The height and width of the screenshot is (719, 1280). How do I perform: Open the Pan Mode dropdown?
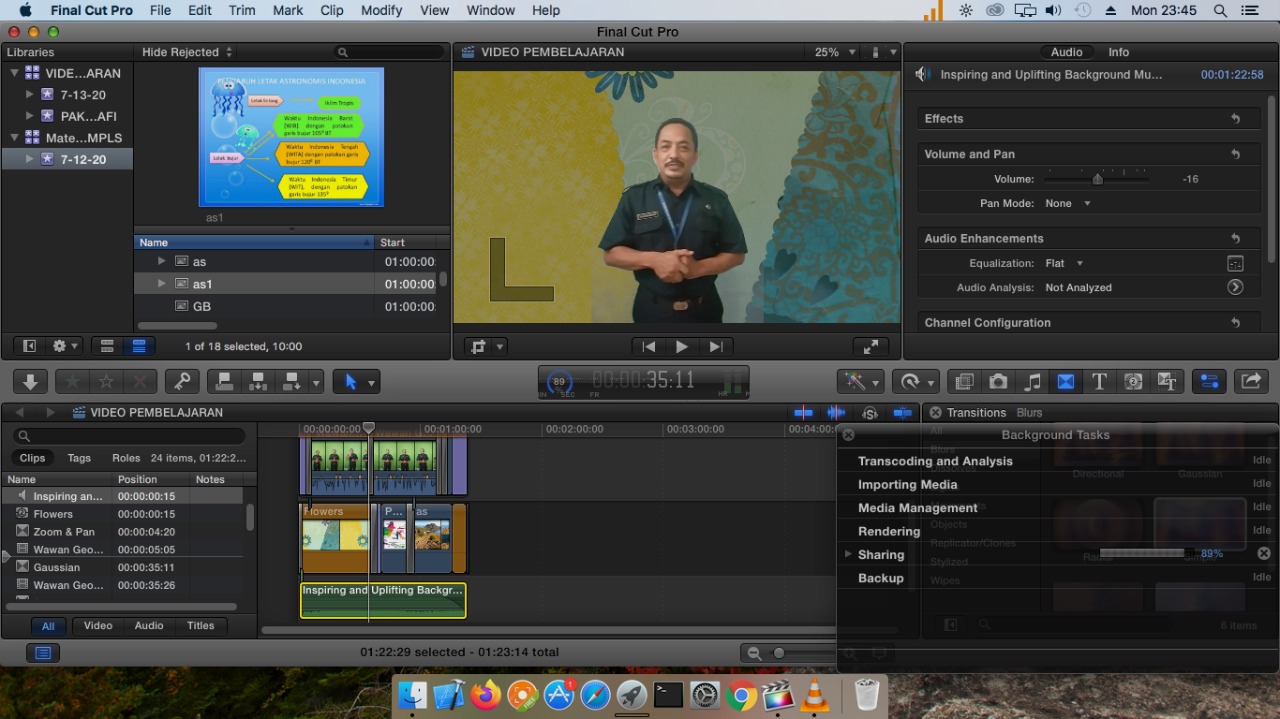click(1067, 203)
